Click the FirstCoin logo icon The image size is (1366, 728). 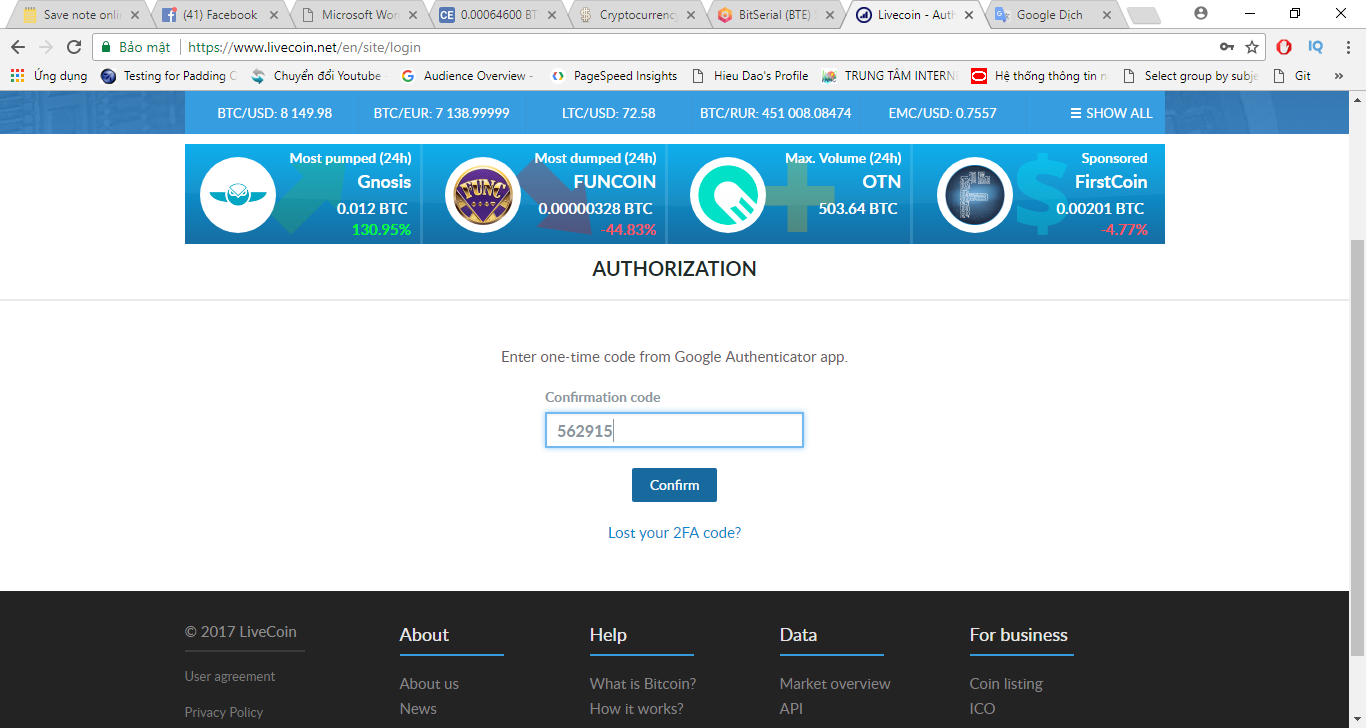click(x=973, y=195)
